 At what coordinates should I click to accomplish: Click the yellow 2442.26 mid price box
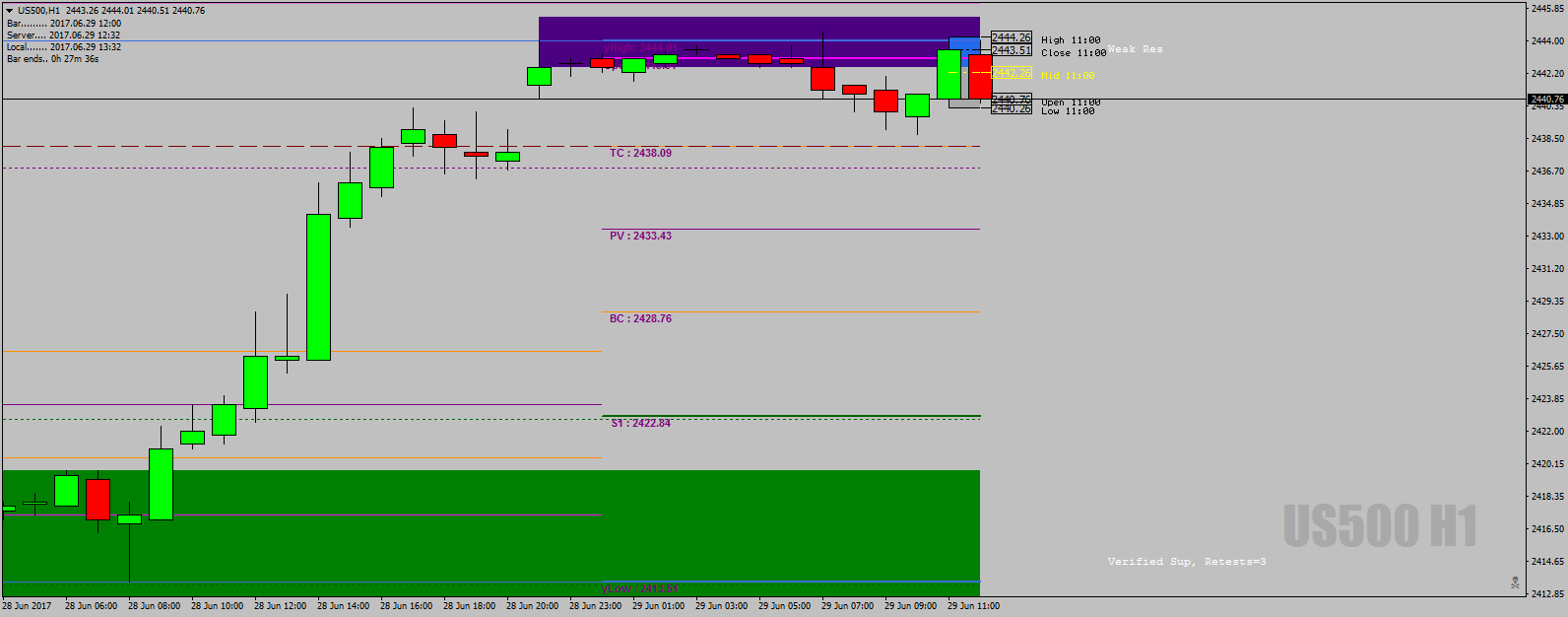pos(1012,73)
